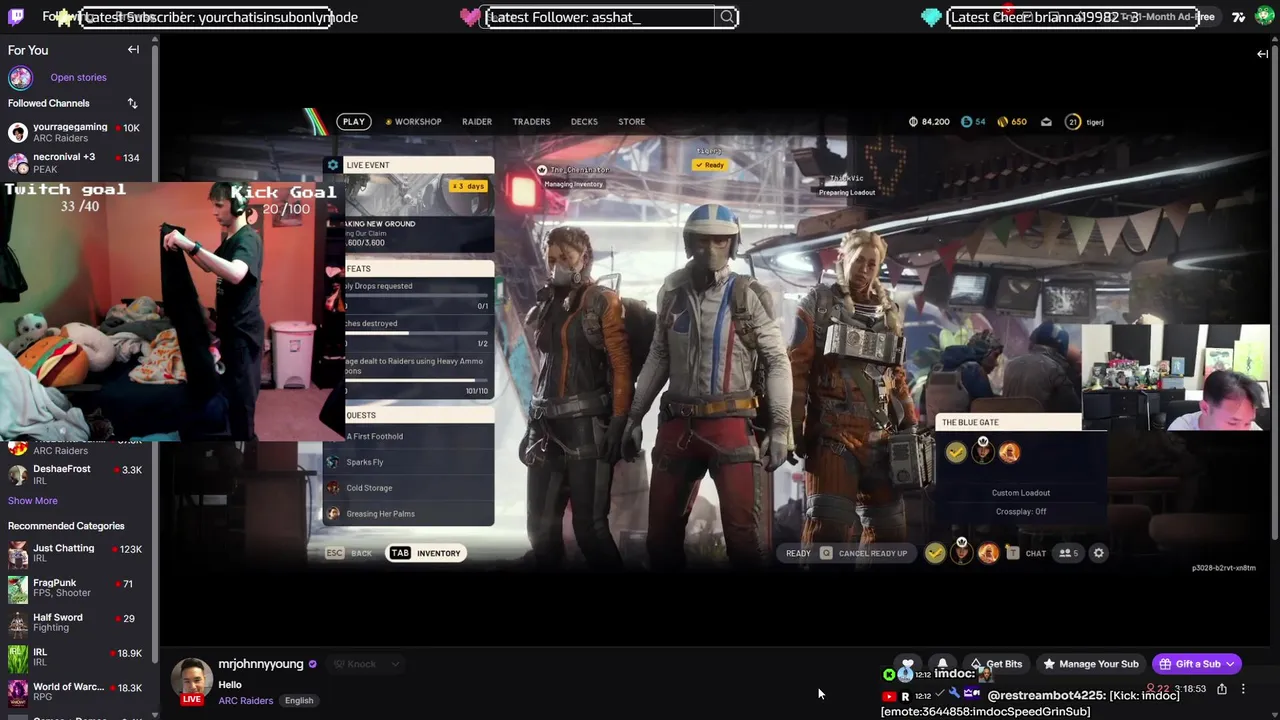The width and height of the screenshot is (1280, 720).
Task: Toggle the notification bell
Action: pyautogui.click(x=942, y=664)
